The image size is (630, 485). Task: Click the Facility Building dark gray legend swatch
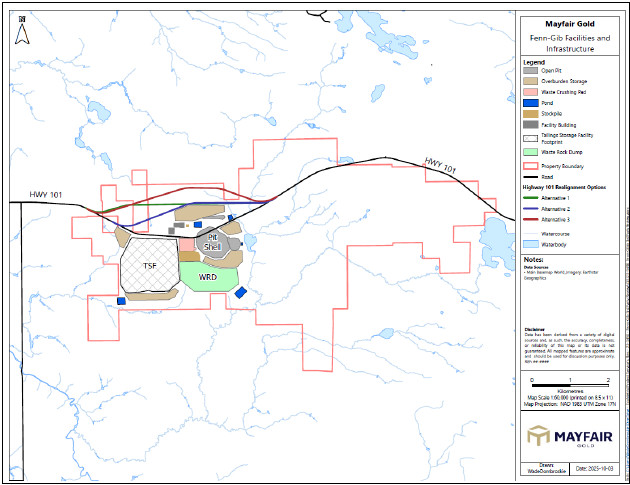(530, 125)
